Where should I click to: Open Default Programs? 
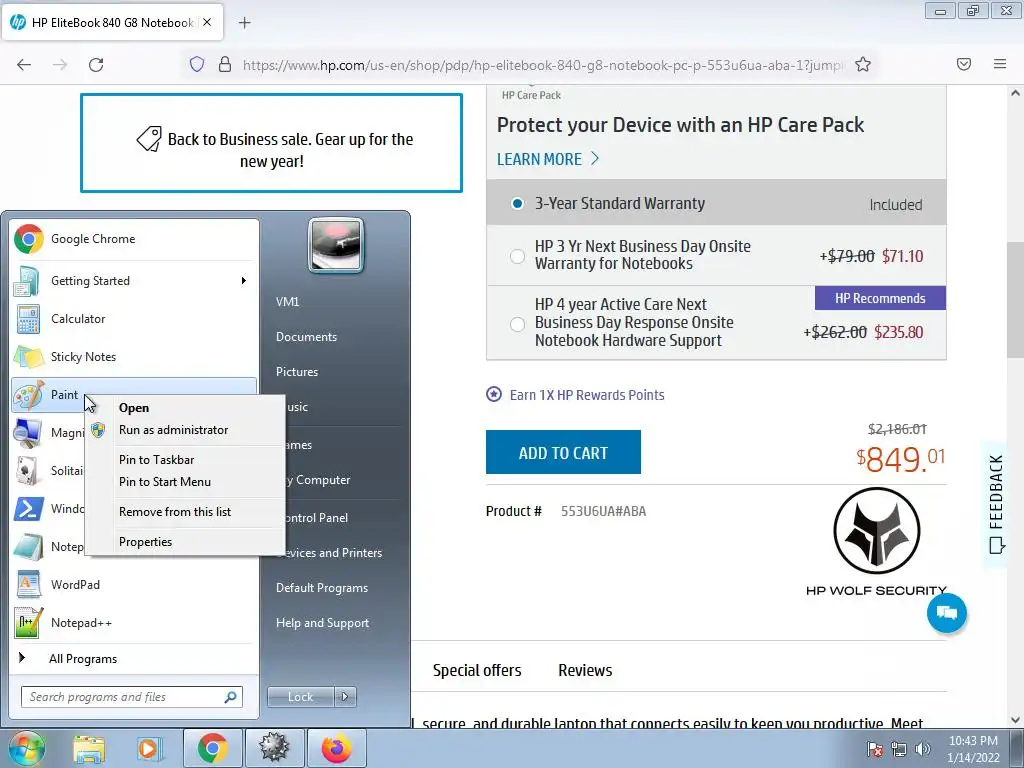coord(322,588)
